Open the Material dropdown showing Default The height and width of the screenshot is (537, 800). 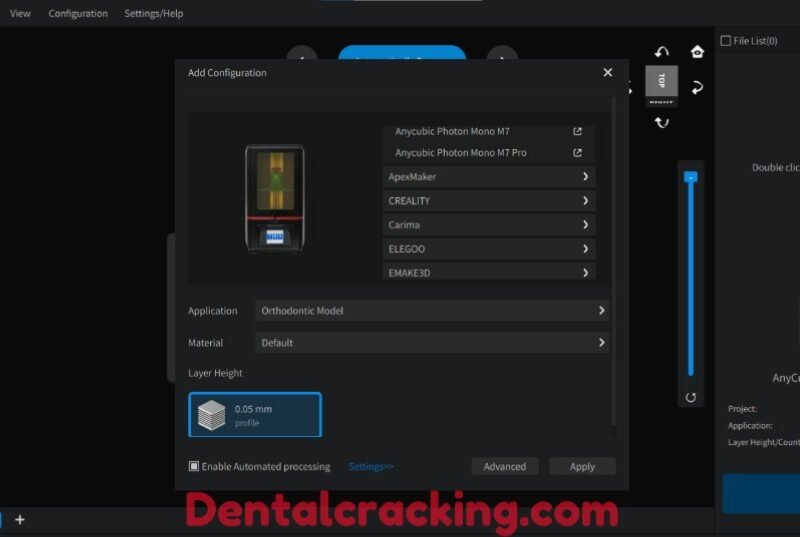(432, 343)
